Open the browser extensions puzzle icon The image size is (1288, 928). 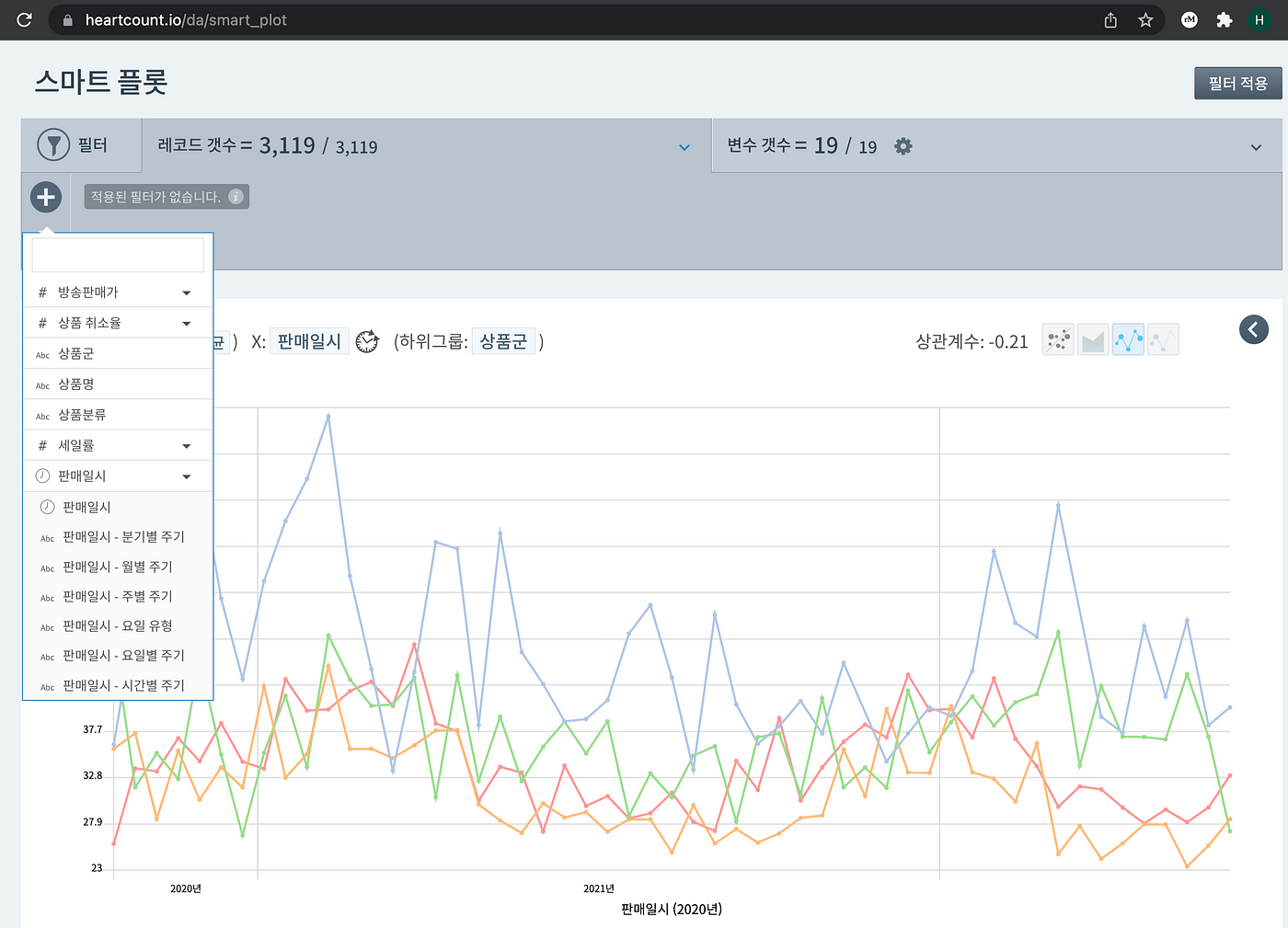point(1224,20)
